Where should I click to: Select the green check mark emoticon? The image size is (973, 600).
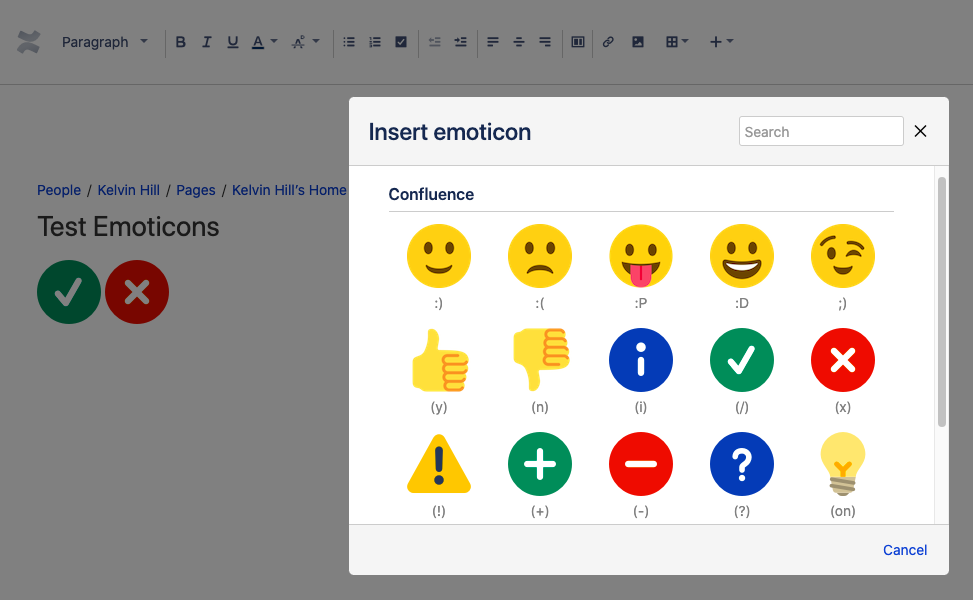click(741, 360)
